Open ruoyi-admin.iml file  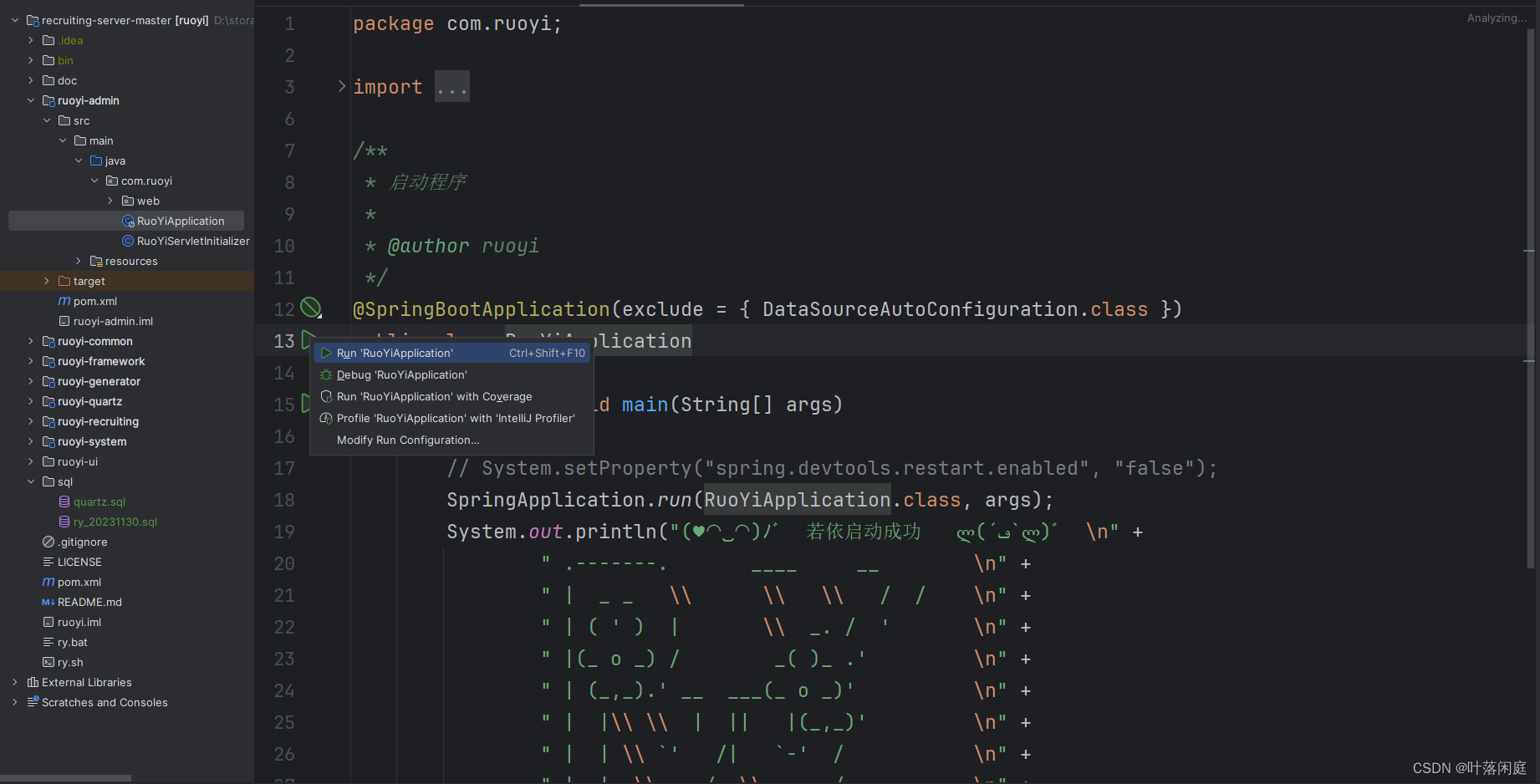113,321
